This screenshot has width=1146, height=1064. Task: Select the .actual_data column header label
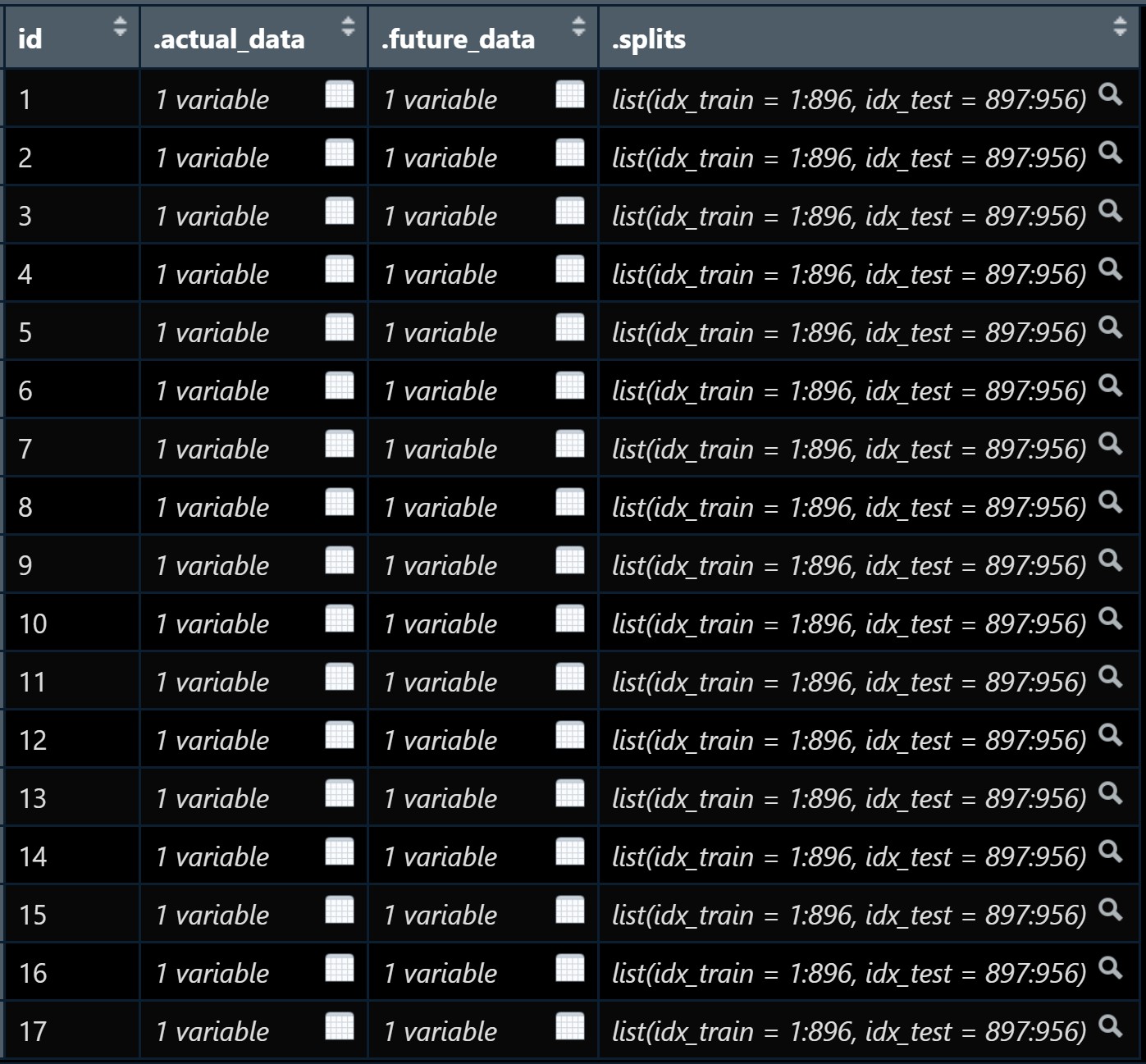coord(229,39)
